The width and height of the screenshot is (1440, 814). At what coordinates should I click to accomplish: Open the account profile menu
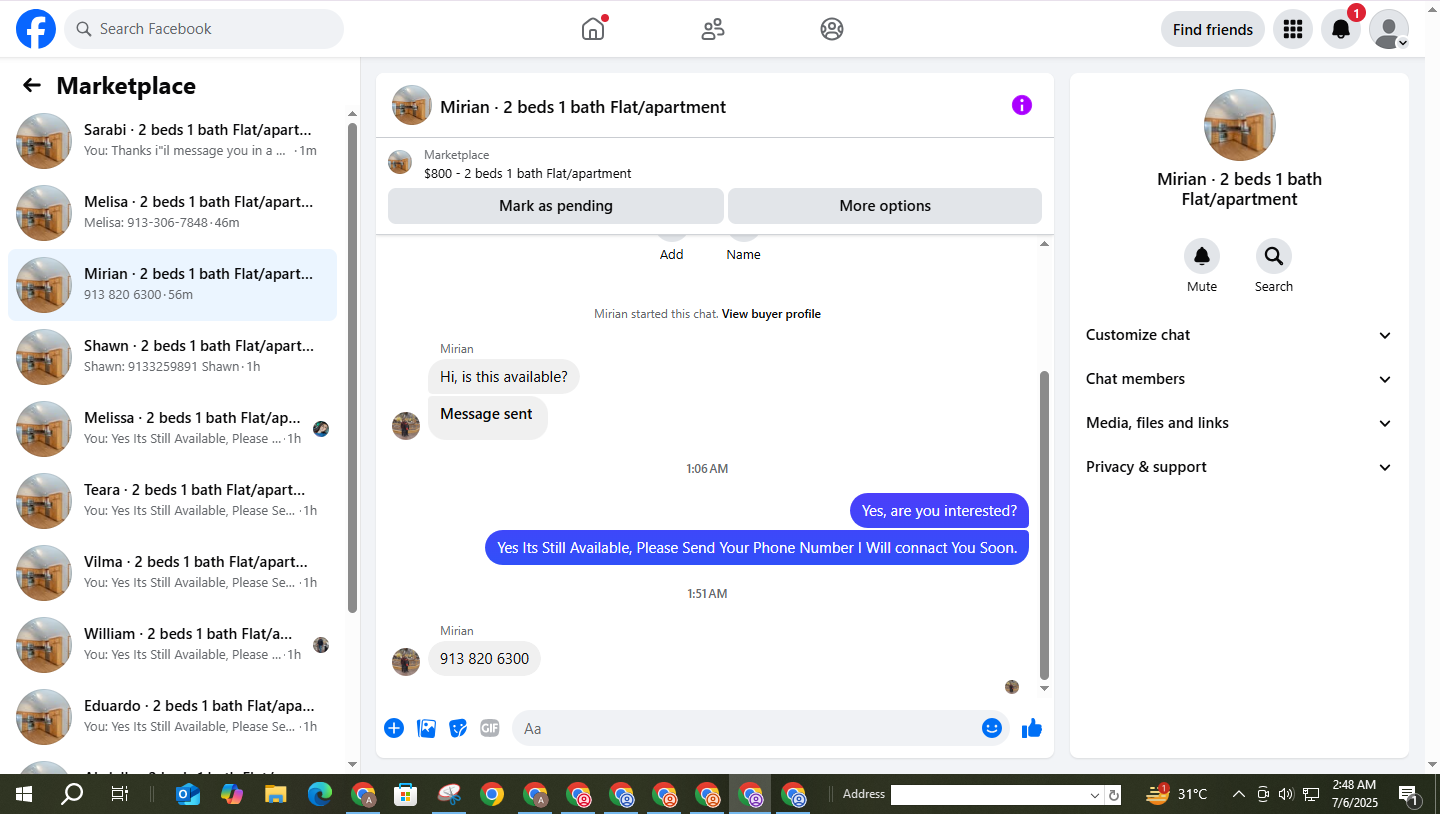(x=1389, y=29)
